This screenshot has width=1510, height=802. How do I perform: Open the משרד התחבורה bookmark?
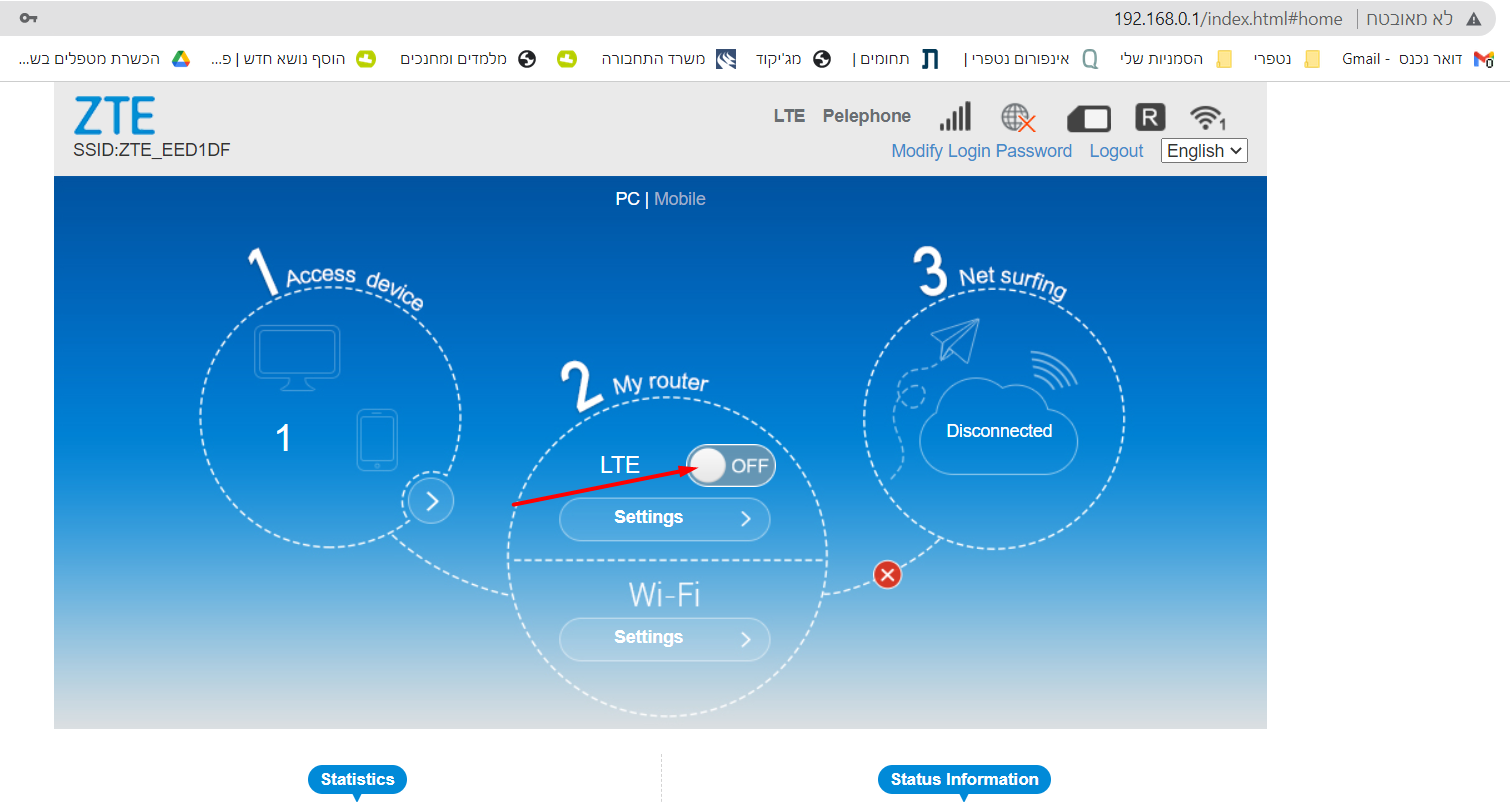click(668, 59)
